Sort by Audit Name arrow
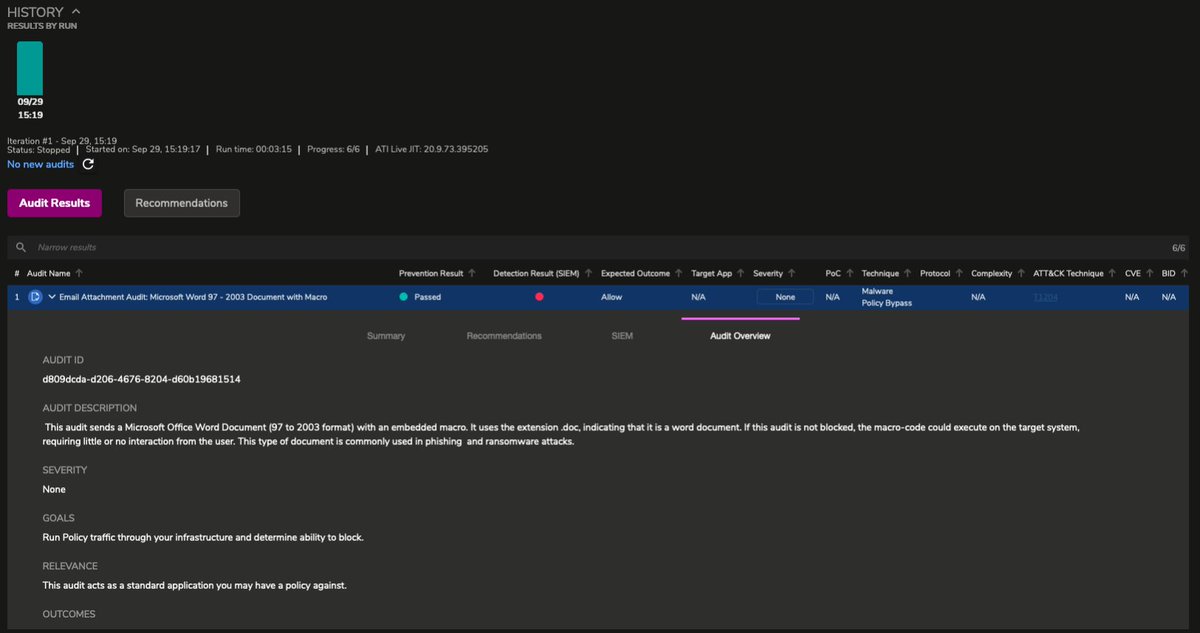The image size is (1200, 633). click(x=79, y=273)
